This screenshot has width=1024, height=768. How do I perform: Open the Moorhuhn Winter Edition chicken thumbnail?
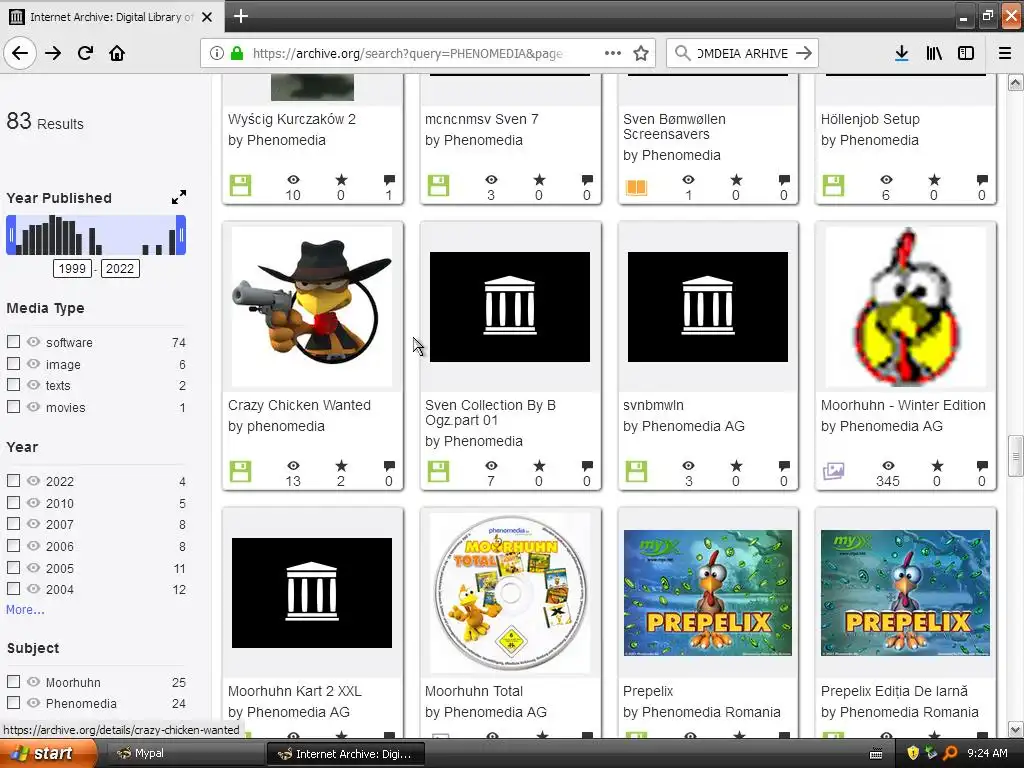906,306
